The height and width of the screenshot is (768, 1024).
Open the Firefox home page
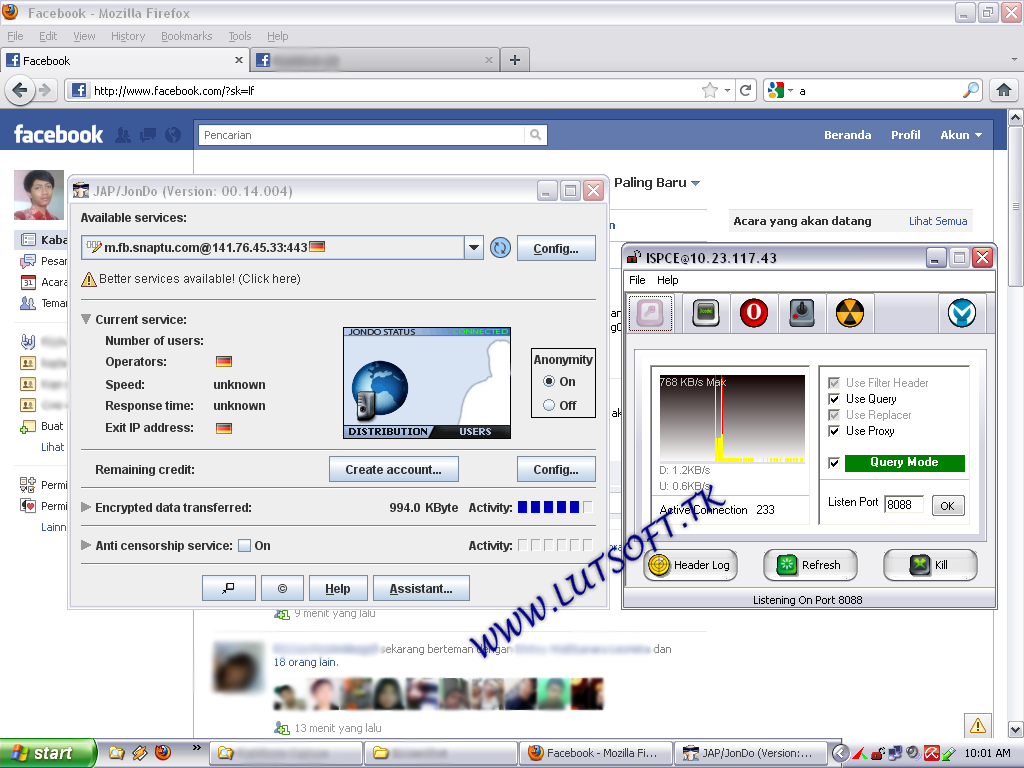(x=1004, y=90)
